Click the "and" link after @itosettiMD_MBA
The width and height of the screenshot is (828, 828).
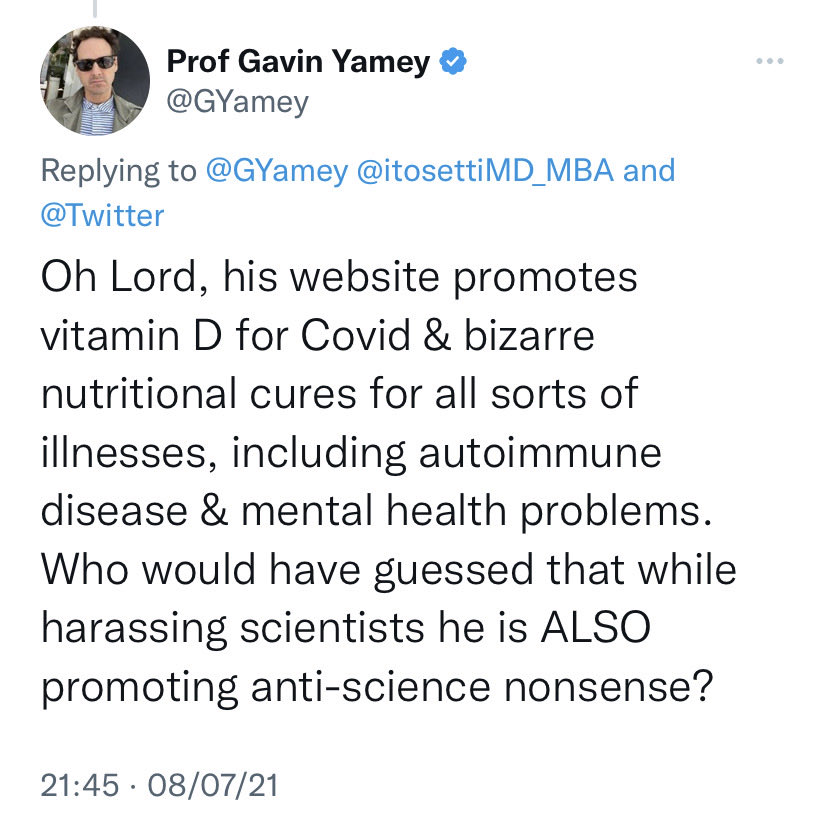click(649, 171)
